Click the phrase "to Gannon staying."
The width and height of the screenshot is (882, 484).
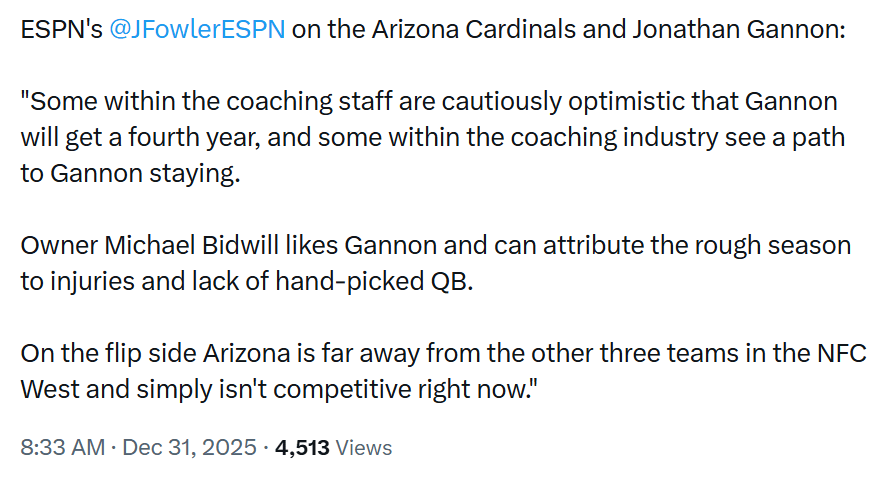(x=131, y=174)
